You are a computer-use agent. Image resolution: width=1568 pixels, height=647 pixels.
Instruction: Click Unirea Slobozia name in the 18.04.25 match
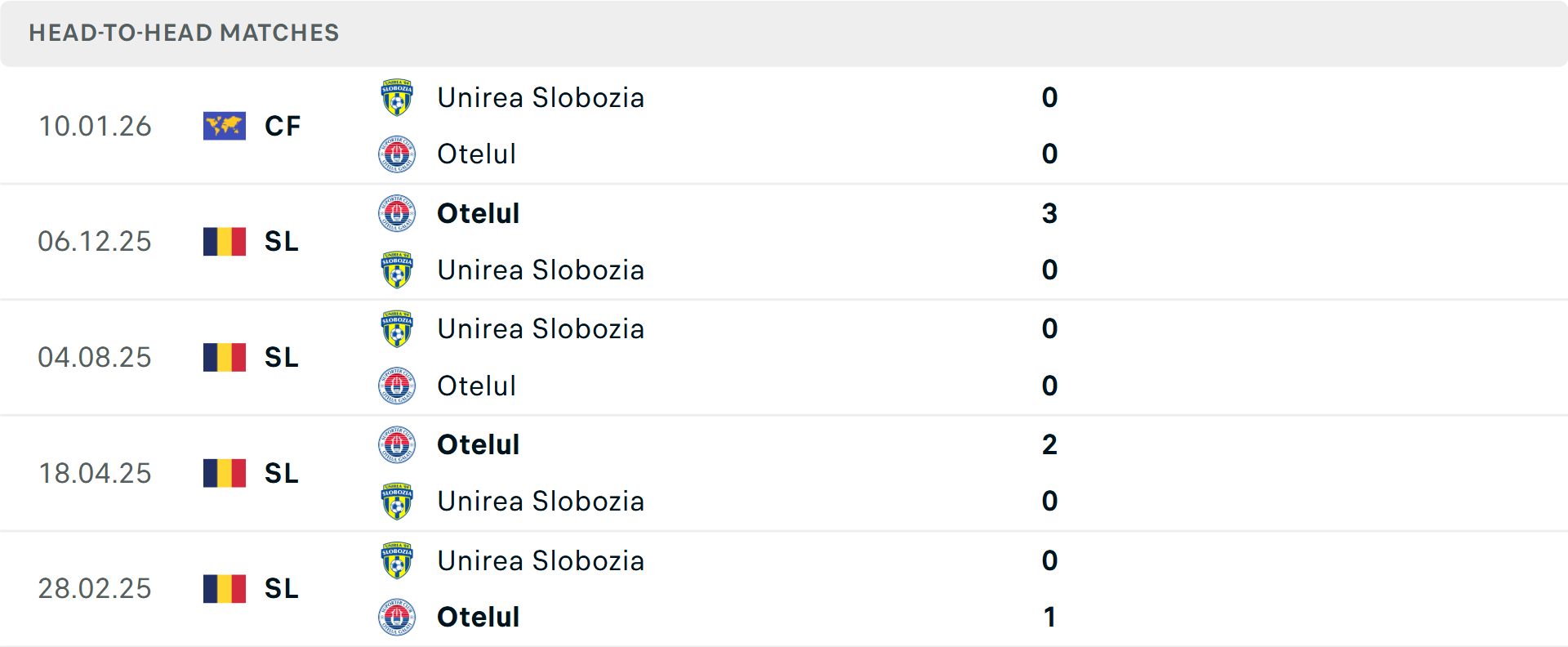(x=541, y=501)
